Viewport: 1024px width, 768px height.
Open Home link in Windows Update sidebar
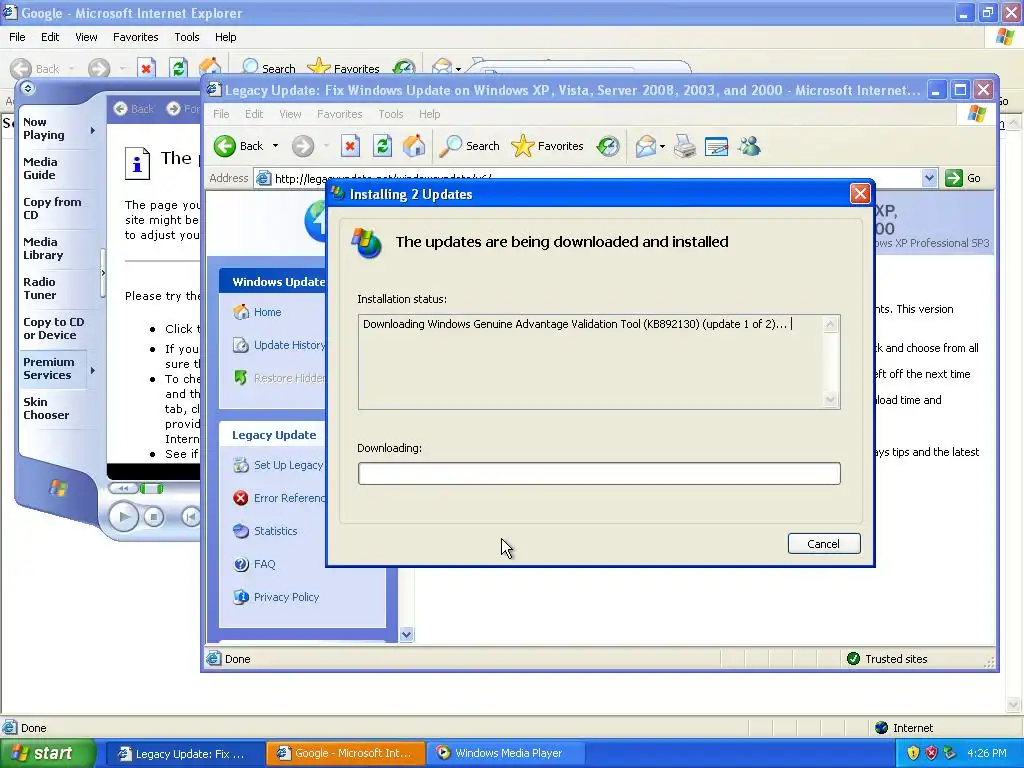coord(267,312)
